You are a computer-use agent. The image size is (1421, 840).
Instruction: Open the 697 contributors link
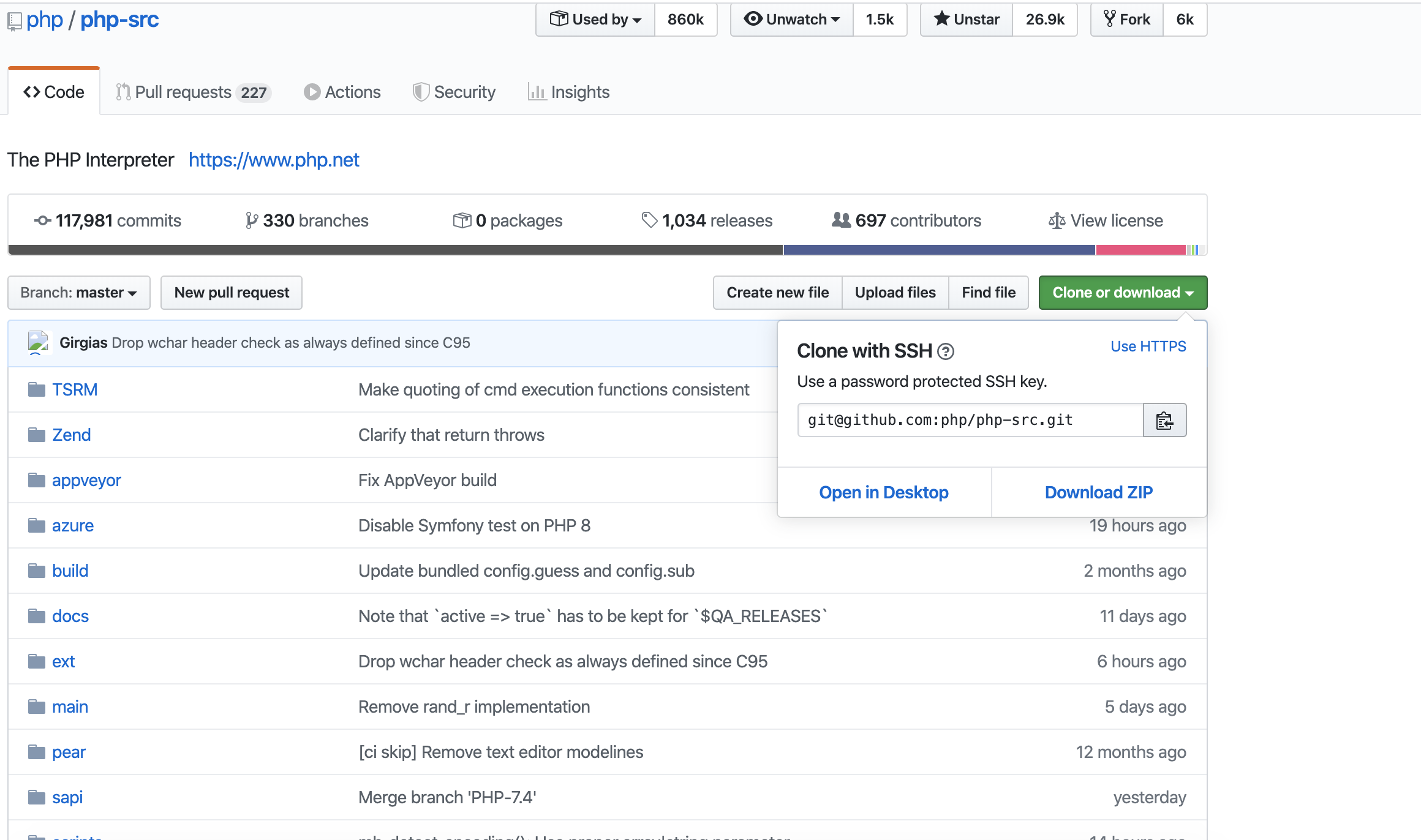click(x=907, y=220)
